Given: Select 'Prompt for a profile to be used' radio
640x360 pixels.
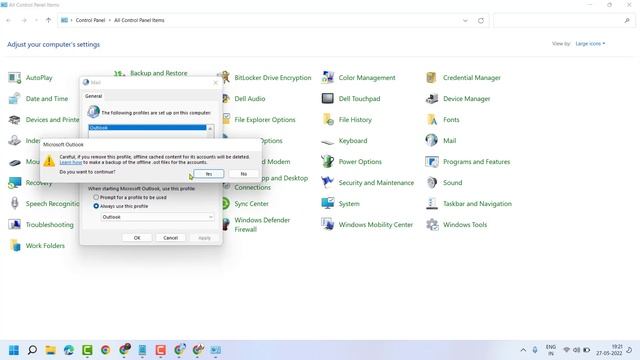Looking at the screenshot, I should pyautogui.click(x=96, y=197).
